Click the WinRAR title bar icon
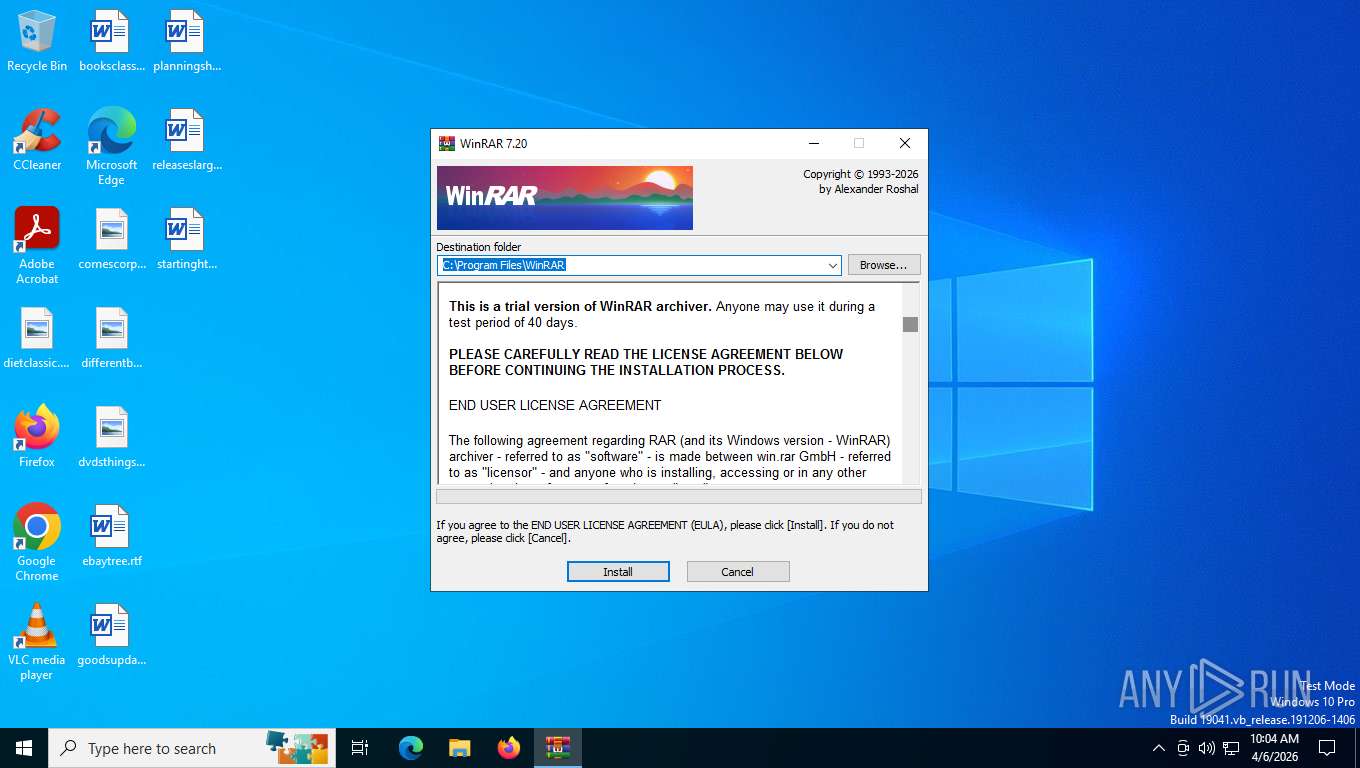 tap(446, 143)
